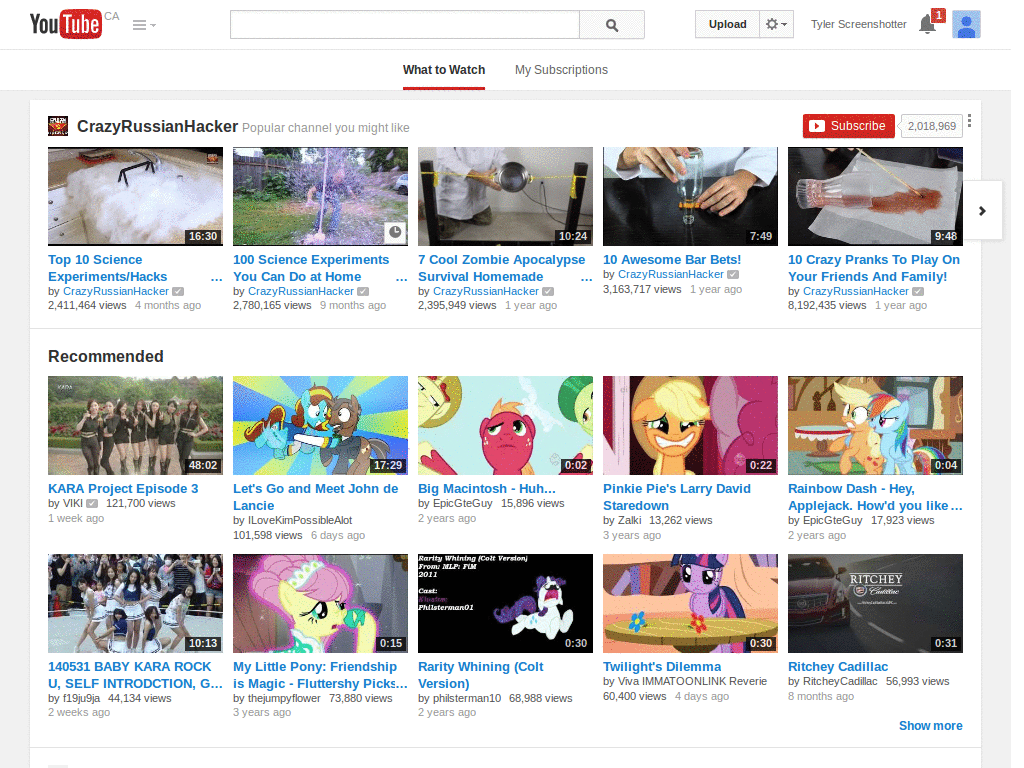Open 100 Science Experiments thumbnail
This screenshot has width=1024, height=768.
point(320,197)
